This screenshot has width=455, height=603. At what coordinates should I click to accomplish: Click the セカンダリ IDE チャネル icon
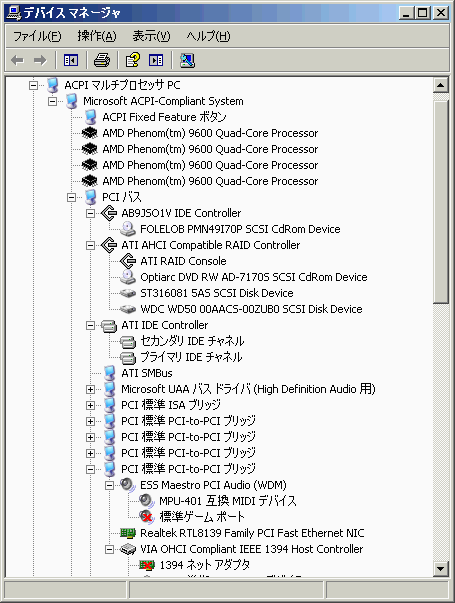click(x=128, y=342)
